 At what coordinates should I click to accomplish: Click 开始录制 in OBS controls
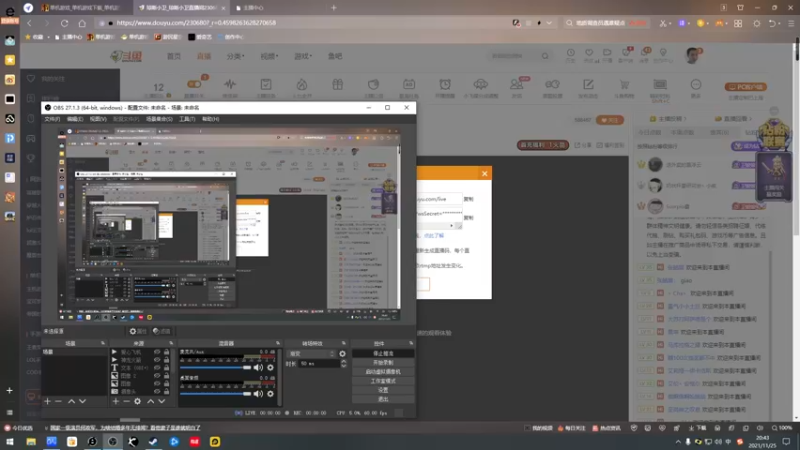pos(383,363)
